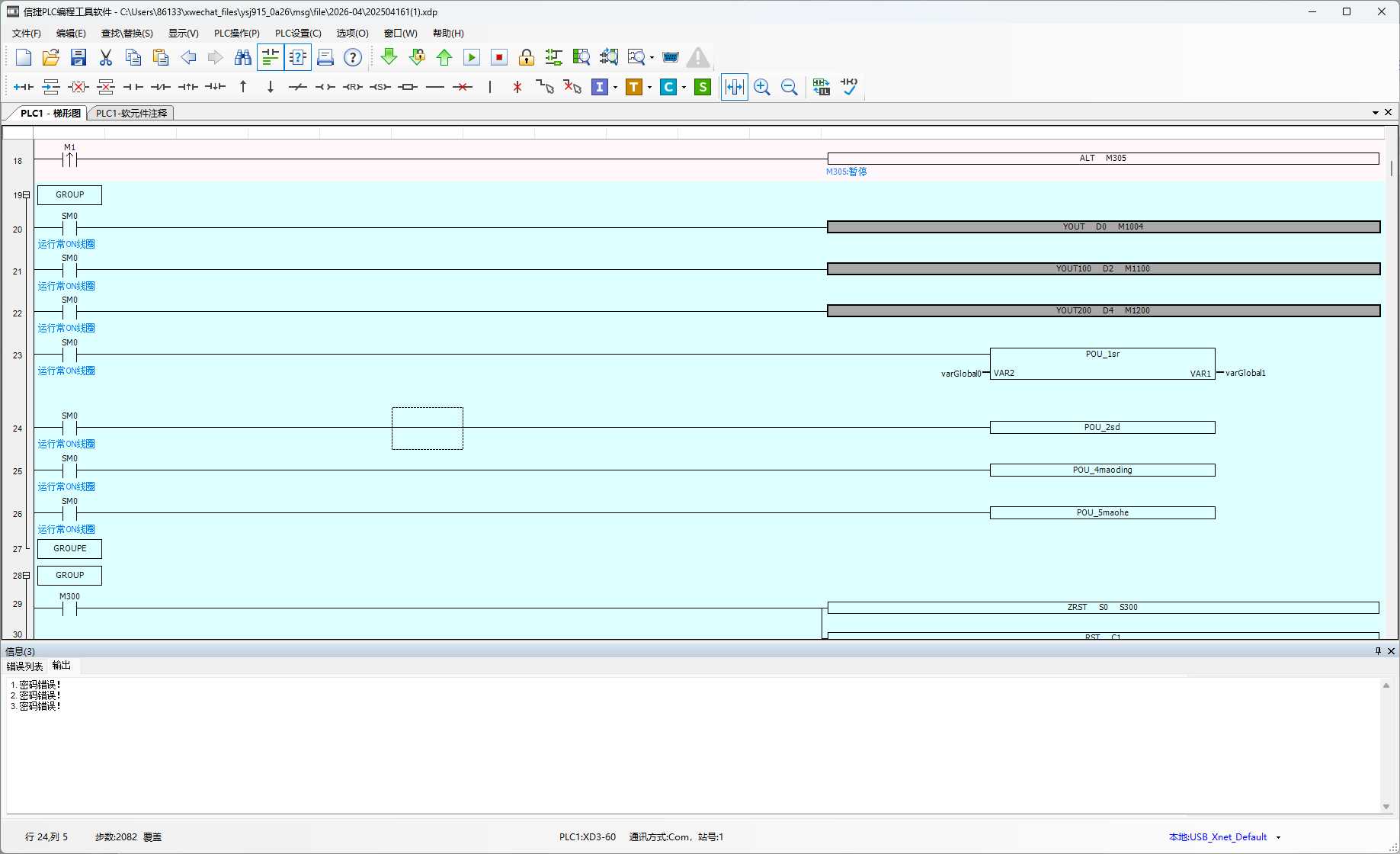Open the dropdown arrow beside the T button
The image size is (1400, 854).
[649, 87]
